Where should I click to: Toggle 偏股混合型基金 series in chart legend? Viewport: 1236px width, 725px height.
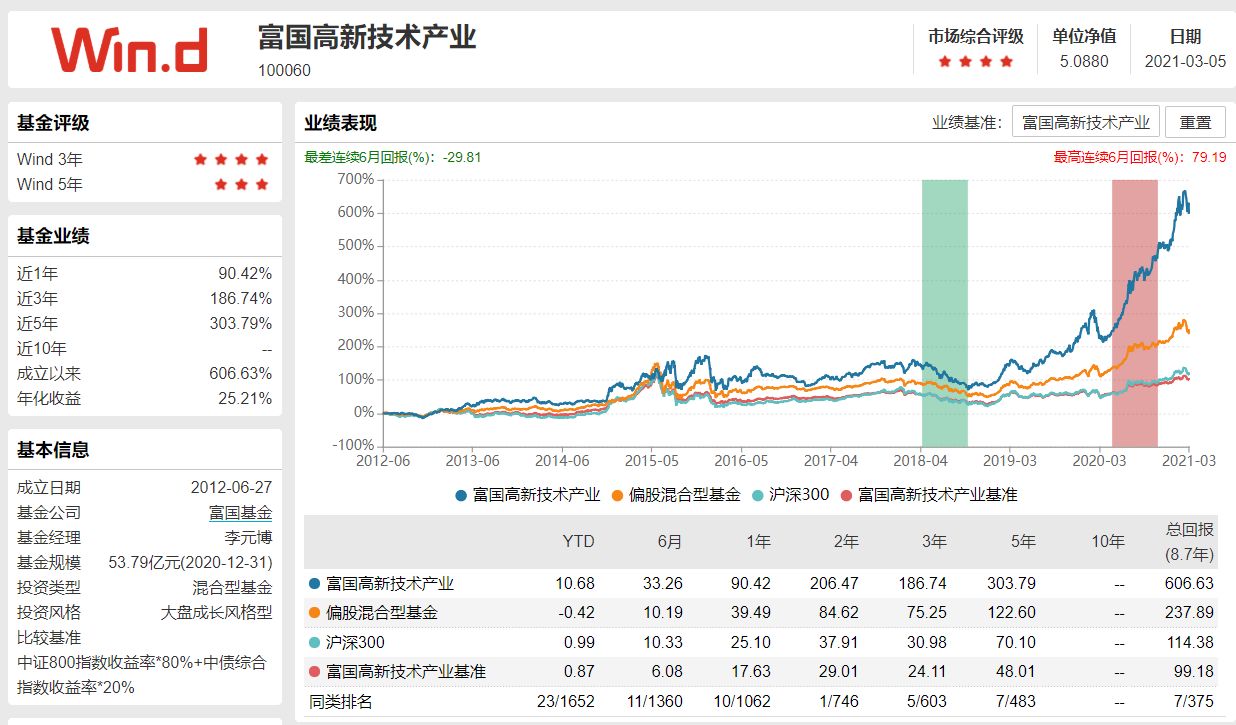pos(676,494)
